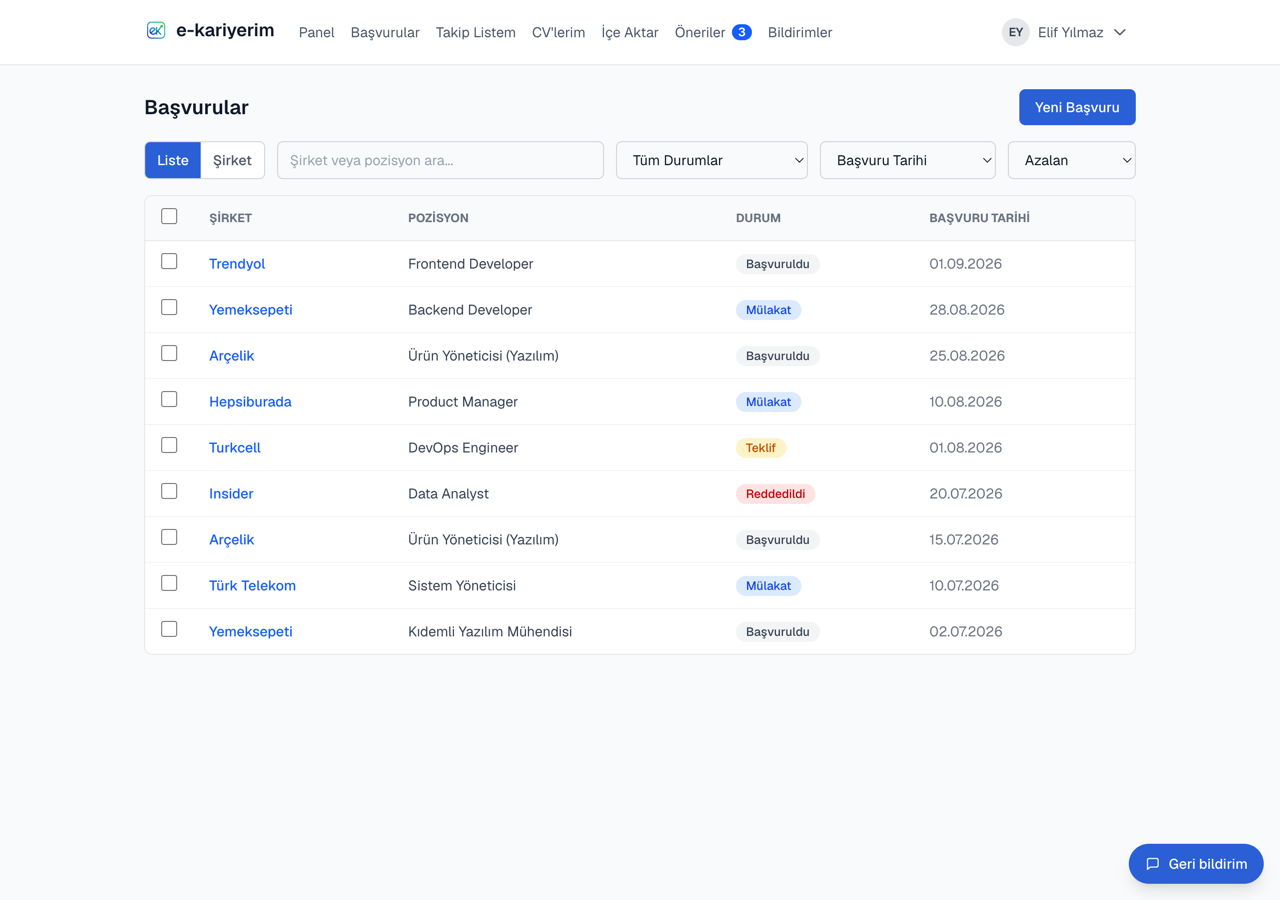
Task: Click the Yeni Başvuru button
Action: (x=1077, y=107)
